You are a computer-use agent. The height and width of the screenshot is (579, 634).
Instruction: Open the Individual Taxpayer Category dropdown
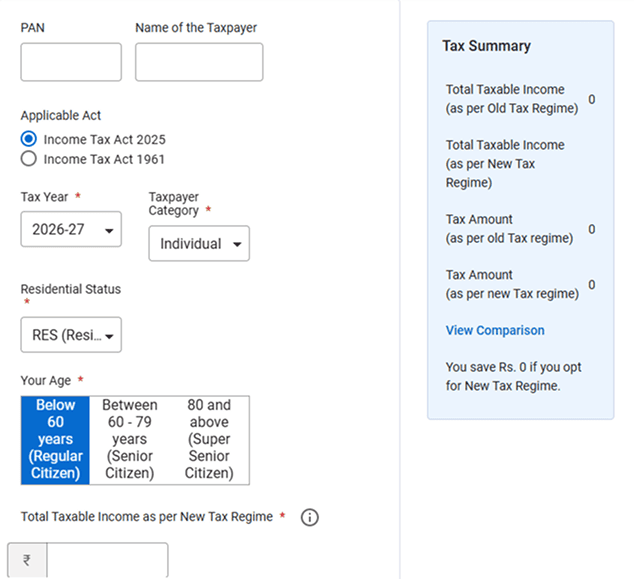pos(199,243)
